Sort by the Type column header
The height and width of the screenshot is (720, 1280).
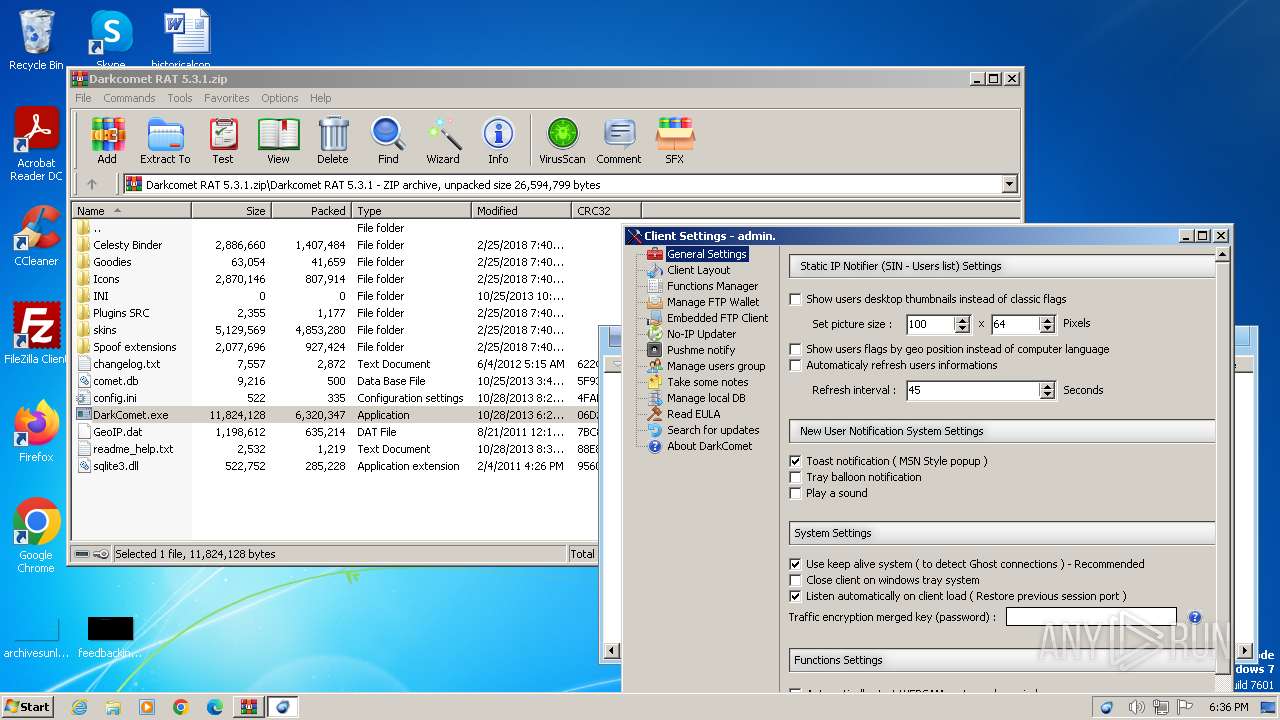pyautogui.click(x=411, y=211)
